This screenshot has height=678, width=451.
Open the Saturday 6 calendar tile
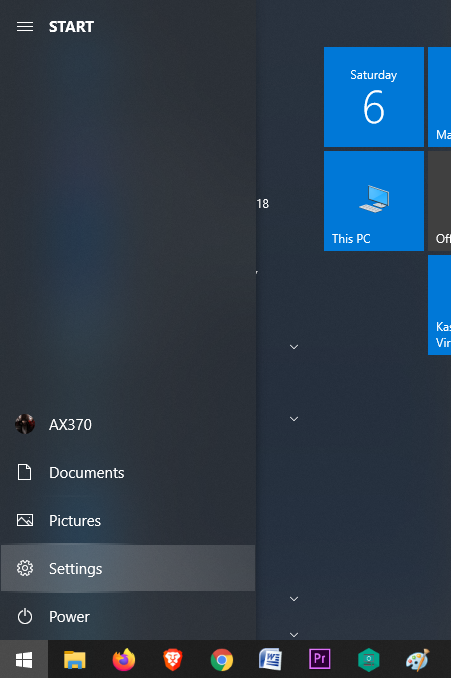(374, 97)
